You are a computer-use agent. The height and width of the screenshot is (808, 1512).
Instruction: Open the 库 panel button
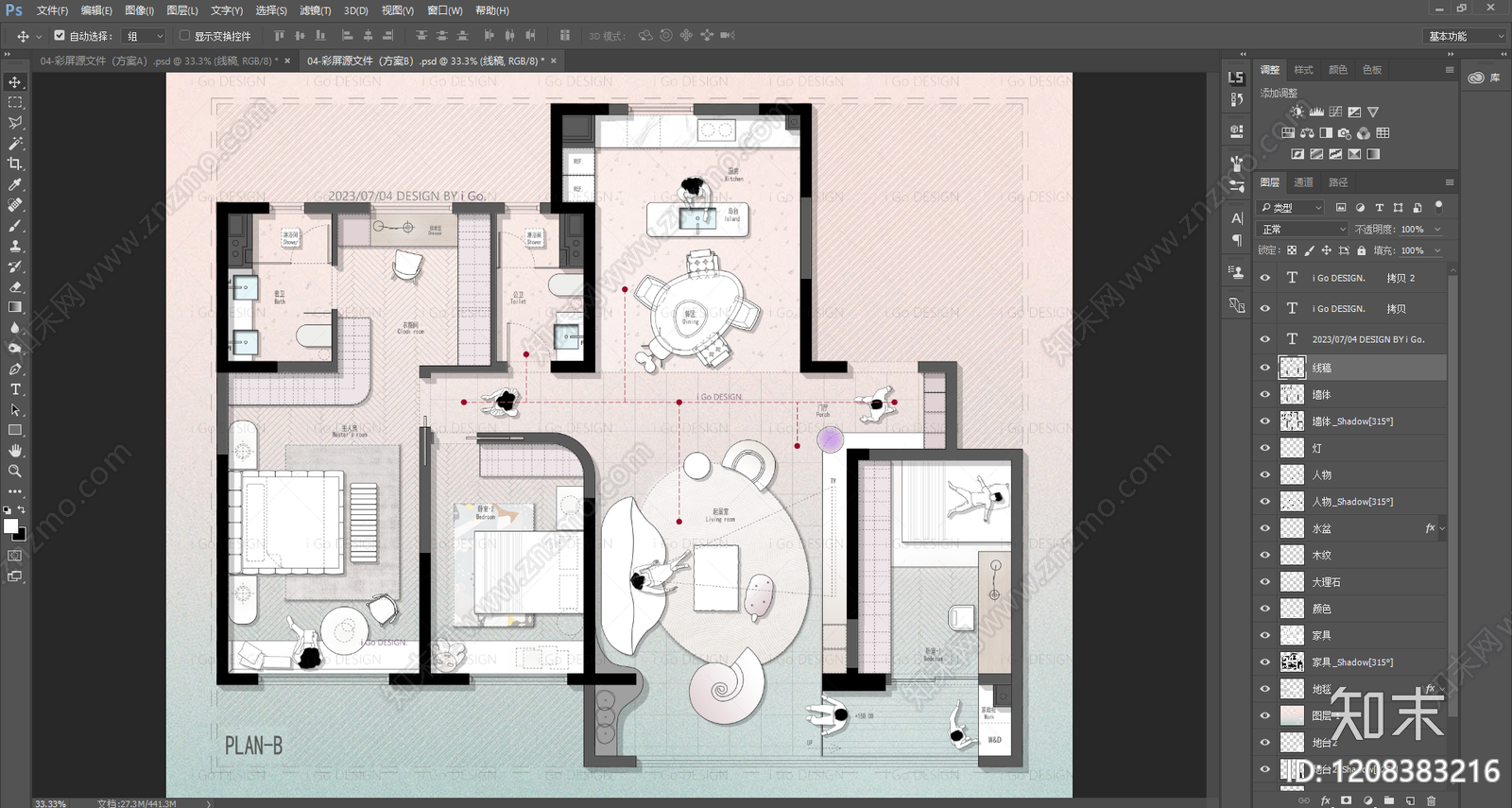pyautogui.click(x=1485, y=77)
